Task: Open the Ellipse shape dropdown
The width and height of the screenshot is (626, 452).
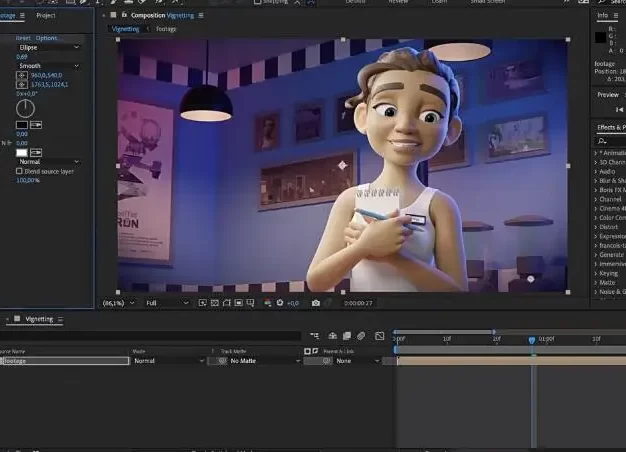Action: [x=47, y=47]
